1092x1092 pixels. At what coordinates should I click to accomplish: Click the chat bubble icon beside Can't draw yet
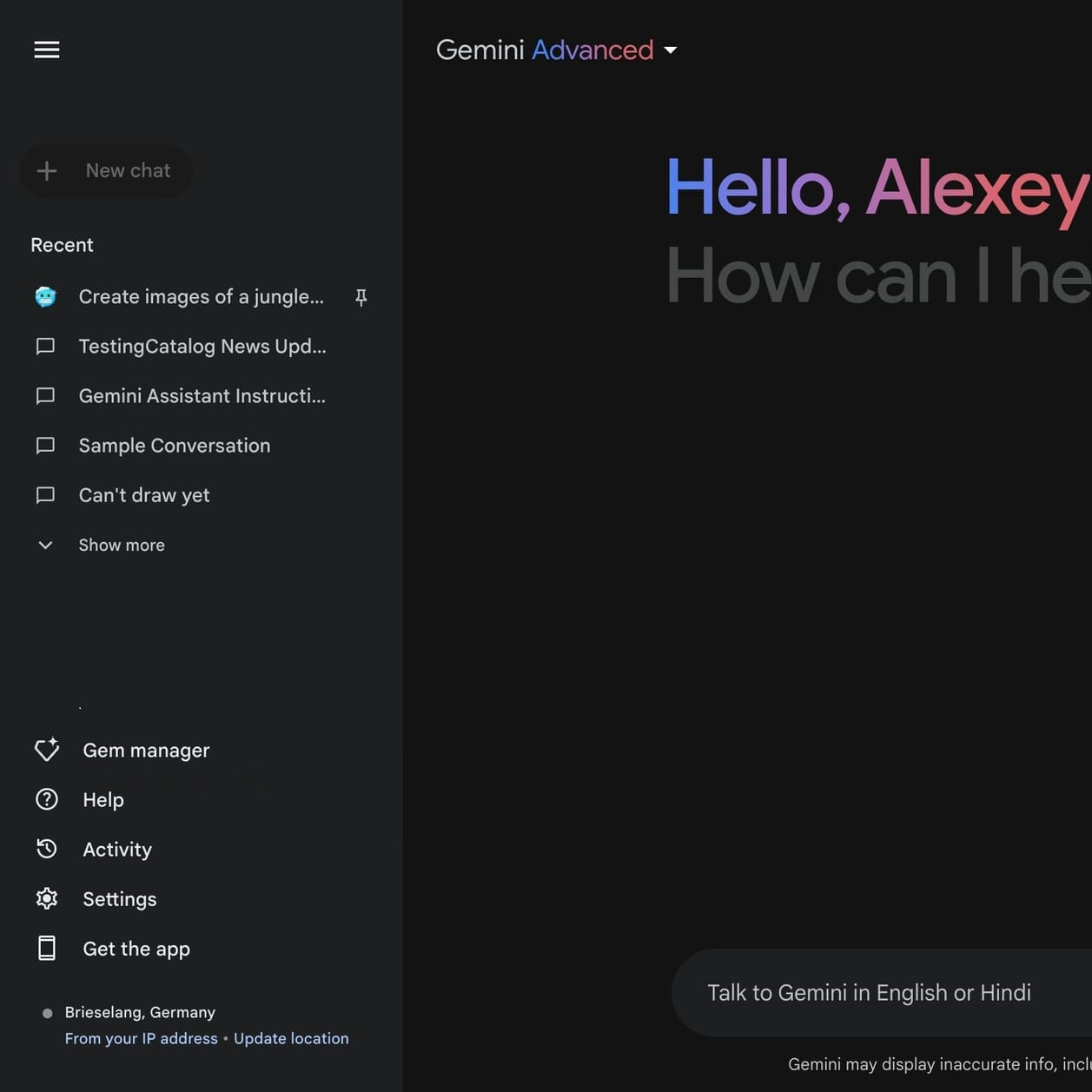(45, 495)
